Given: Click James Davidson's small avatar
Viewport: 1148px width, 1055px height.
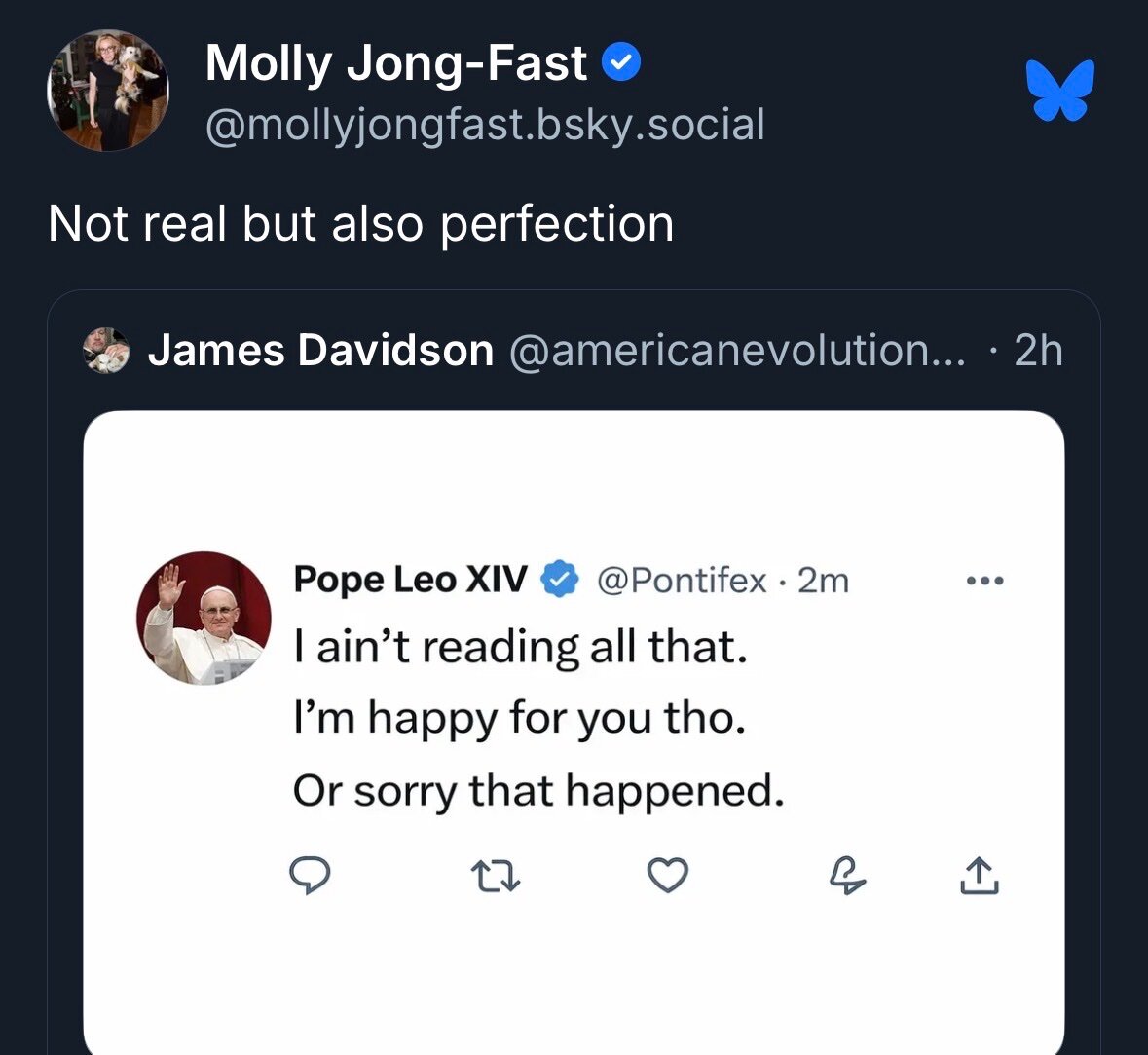Looking at the screenshot, I should click(105, 351).
